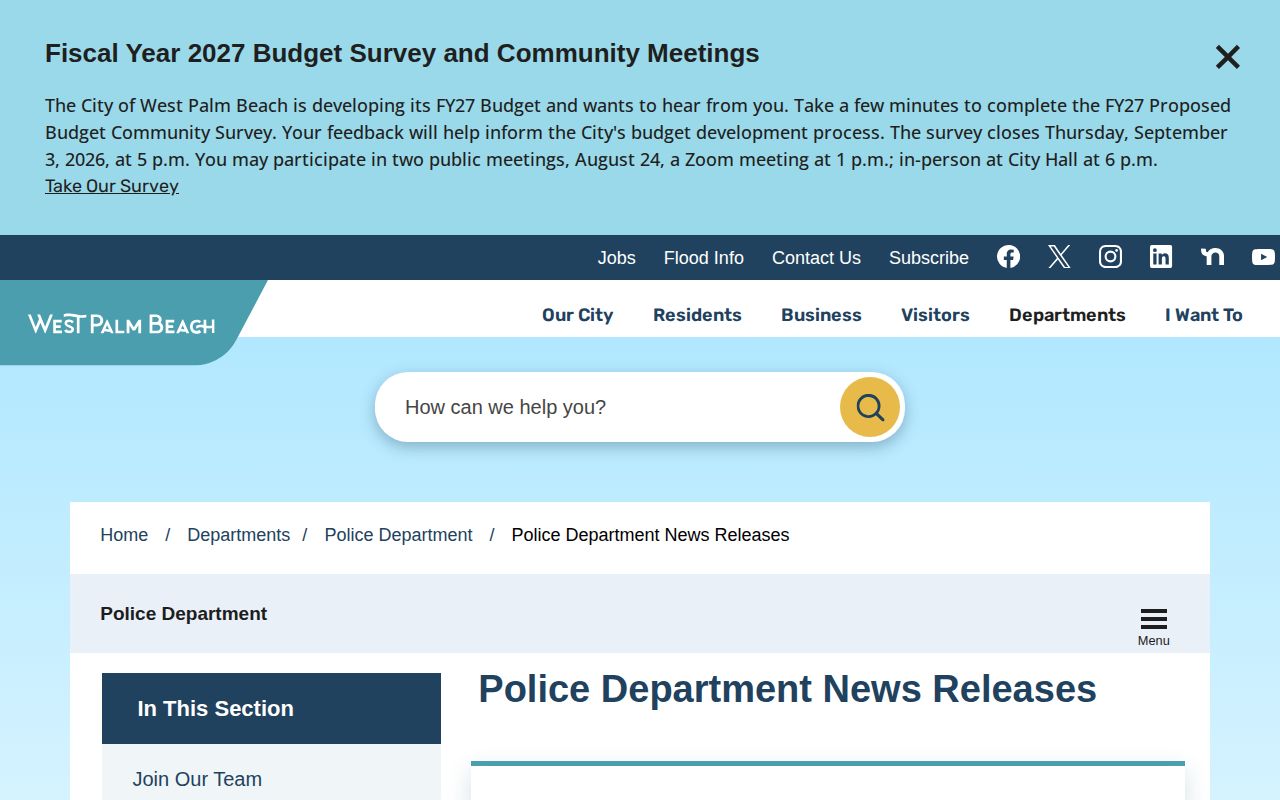1280x800 pixels.
Task: Open the Our City menu
Action: click(577, 315)
